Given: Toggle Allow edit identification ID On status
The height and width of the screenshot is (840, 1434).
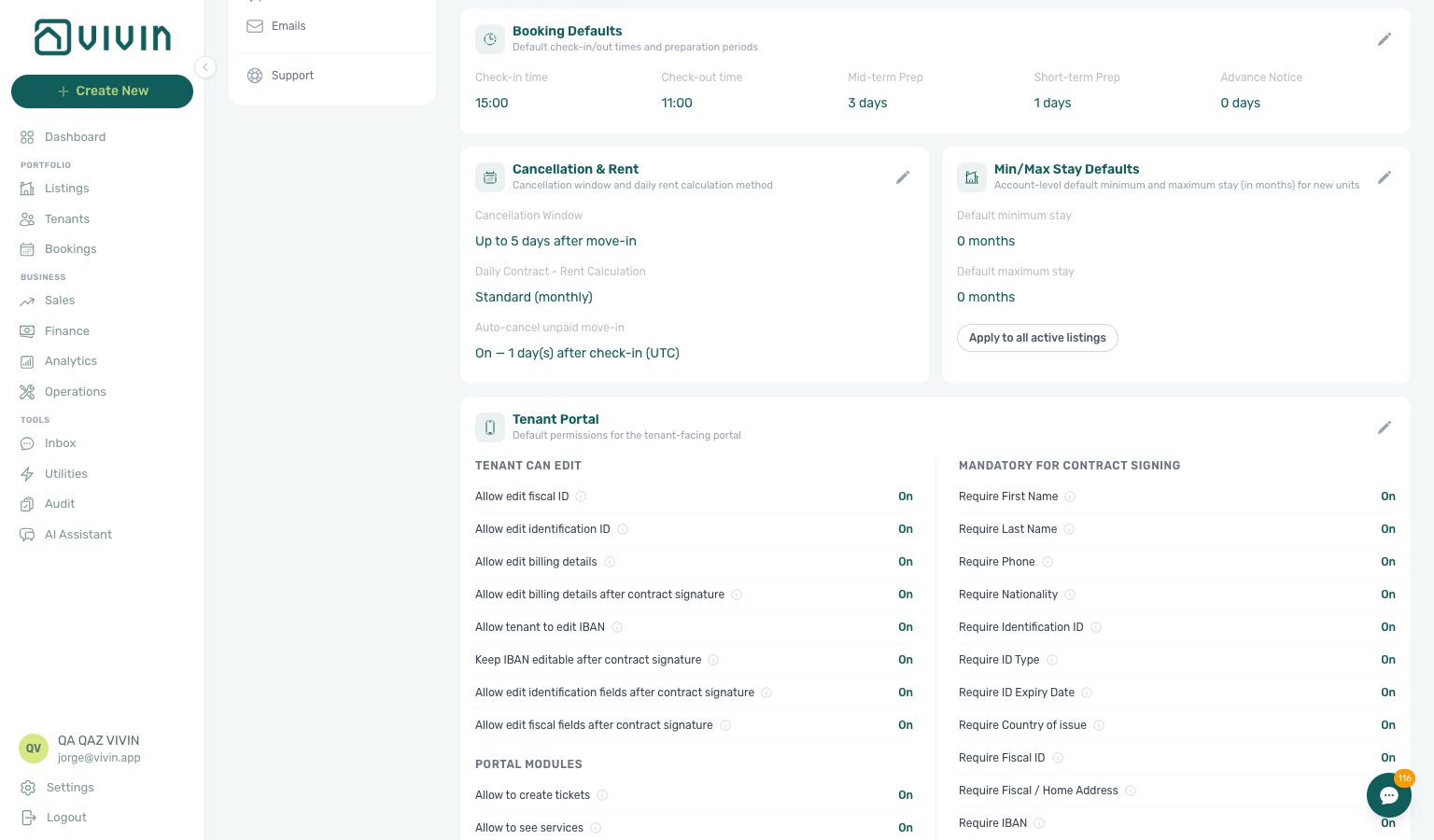Looking at the screenshot, I should click(x=906, y=529).
